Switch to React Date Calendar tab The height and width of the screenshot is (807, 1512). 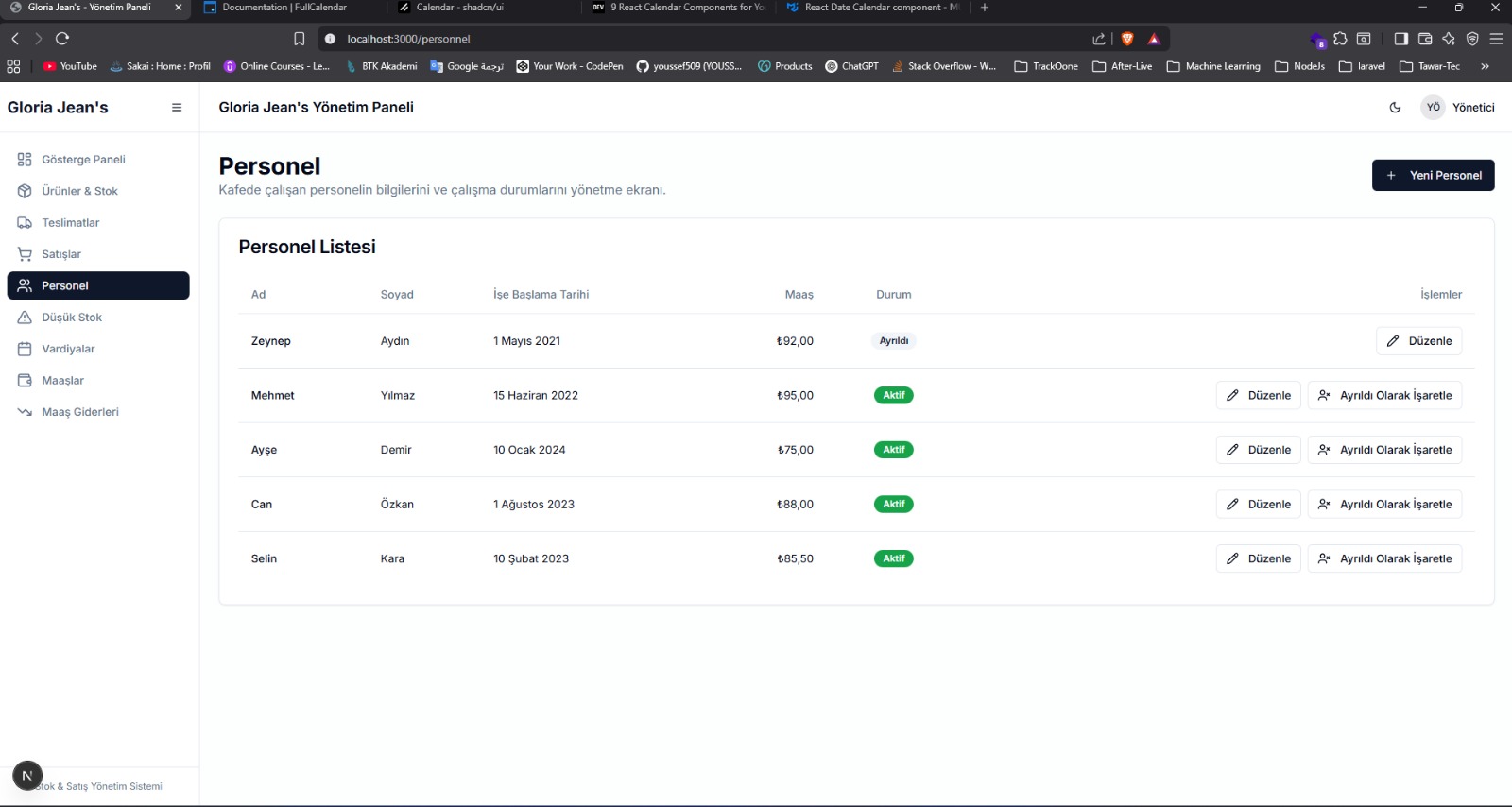pos(873,8)
